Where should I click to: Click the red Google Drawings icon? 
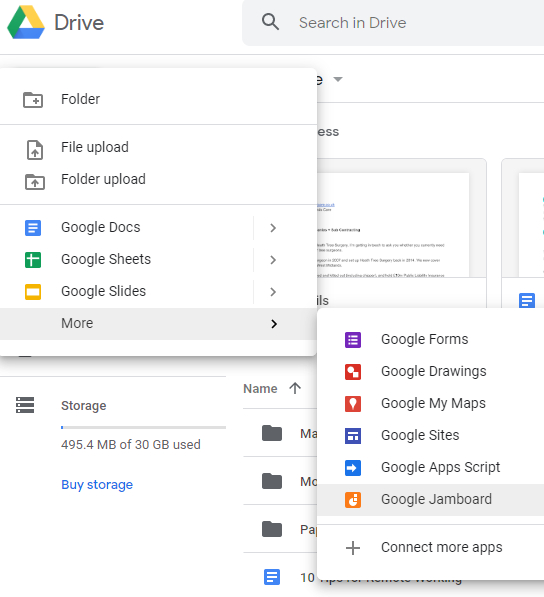tap(353, 372)
